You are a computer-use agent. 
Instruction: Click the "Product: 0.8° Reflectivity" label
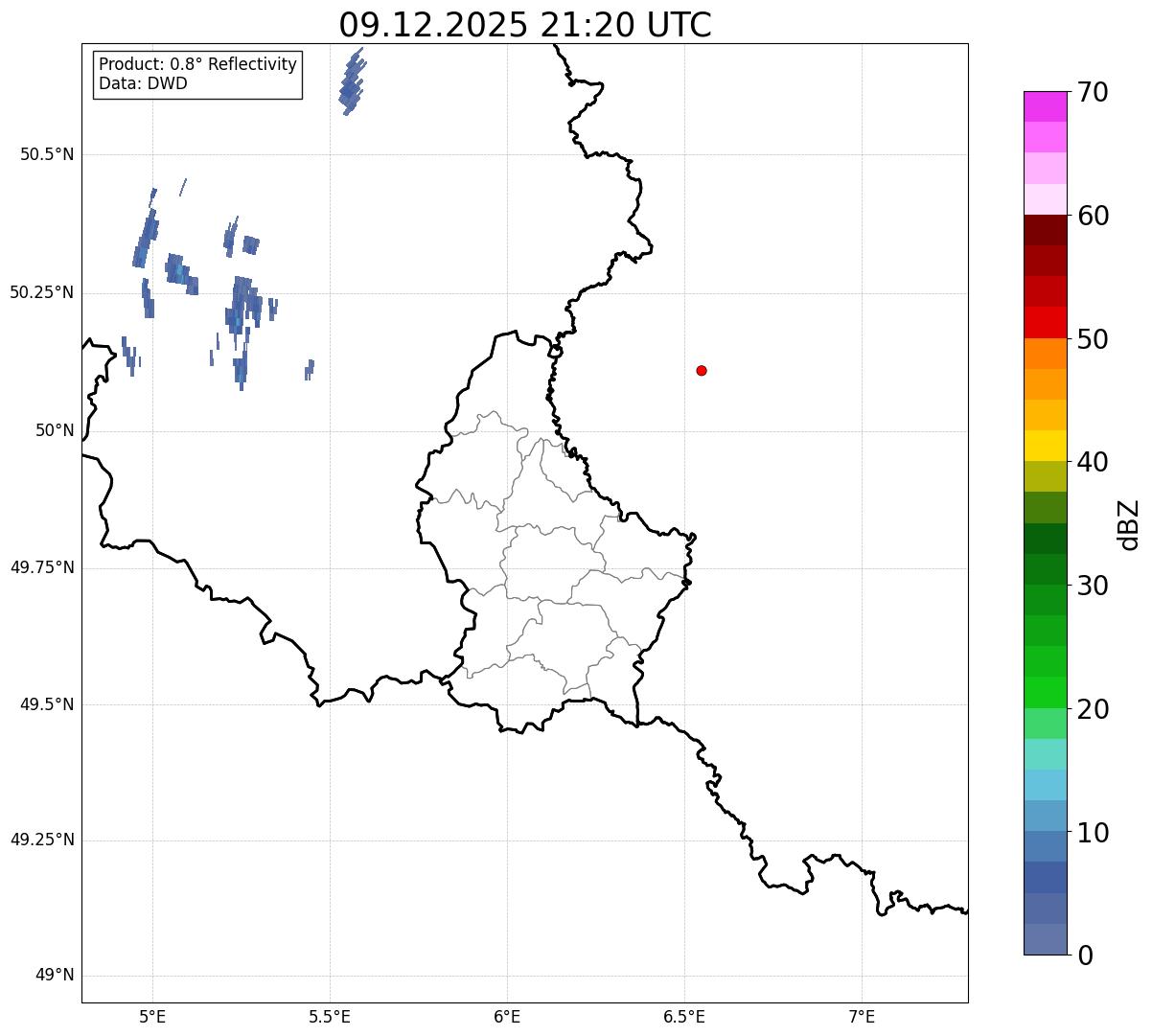pyautogui.click(x=198, y=64)
